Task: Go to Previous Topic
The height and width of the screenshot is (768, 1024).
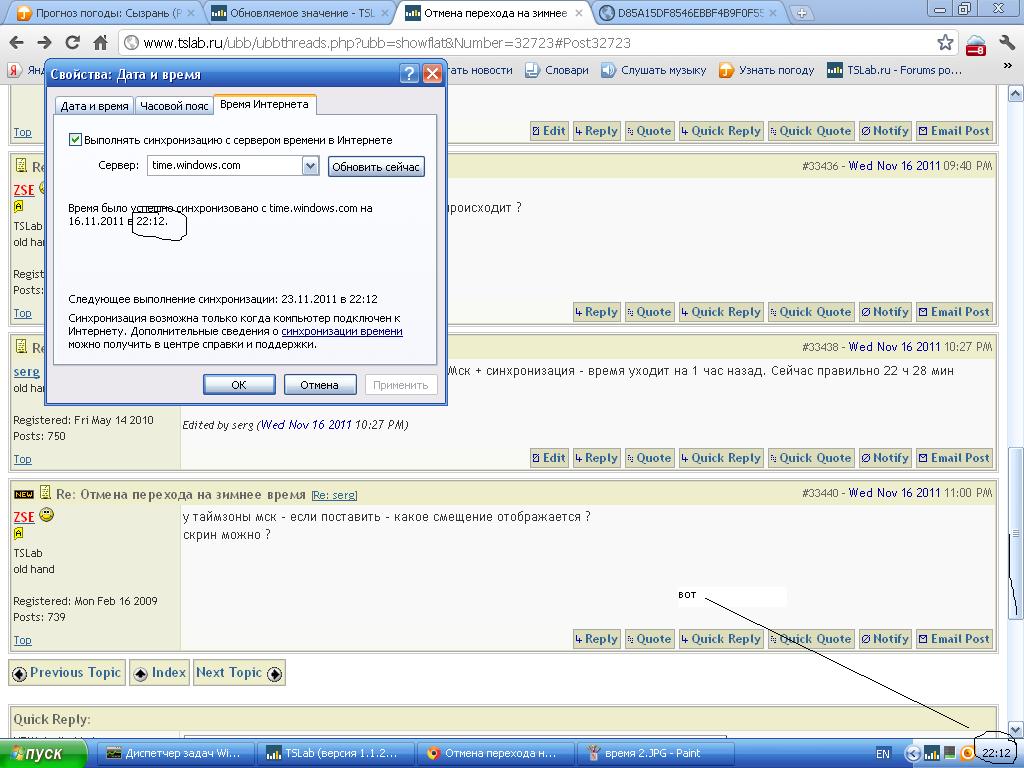Action: 66,673
